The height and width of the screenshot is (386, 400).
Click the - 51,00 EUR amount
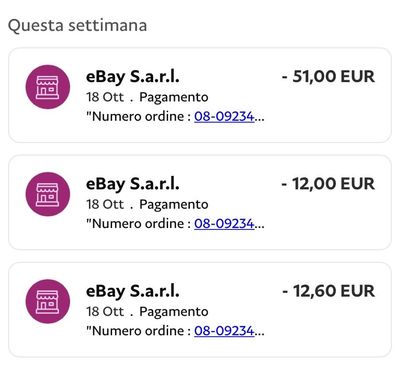pyautogui.click(x=328, y=76)
